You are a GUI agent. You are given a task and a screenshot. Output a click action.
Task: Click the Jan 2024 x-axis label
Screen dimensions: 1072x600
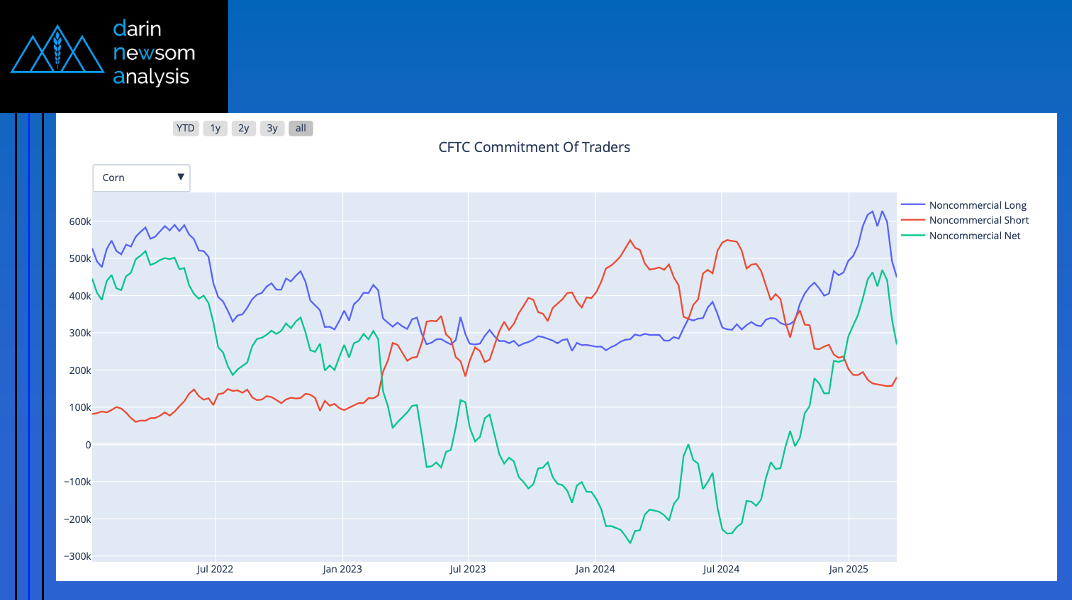[x=596, y=569]
